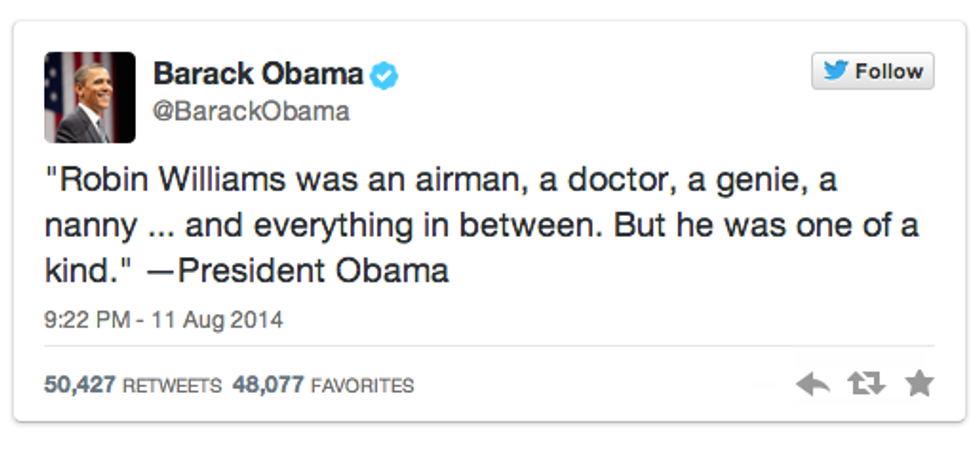This screenshot has width=980, height=451.
Task: Open the @BarackObama handle link
Action: point(250,112)
